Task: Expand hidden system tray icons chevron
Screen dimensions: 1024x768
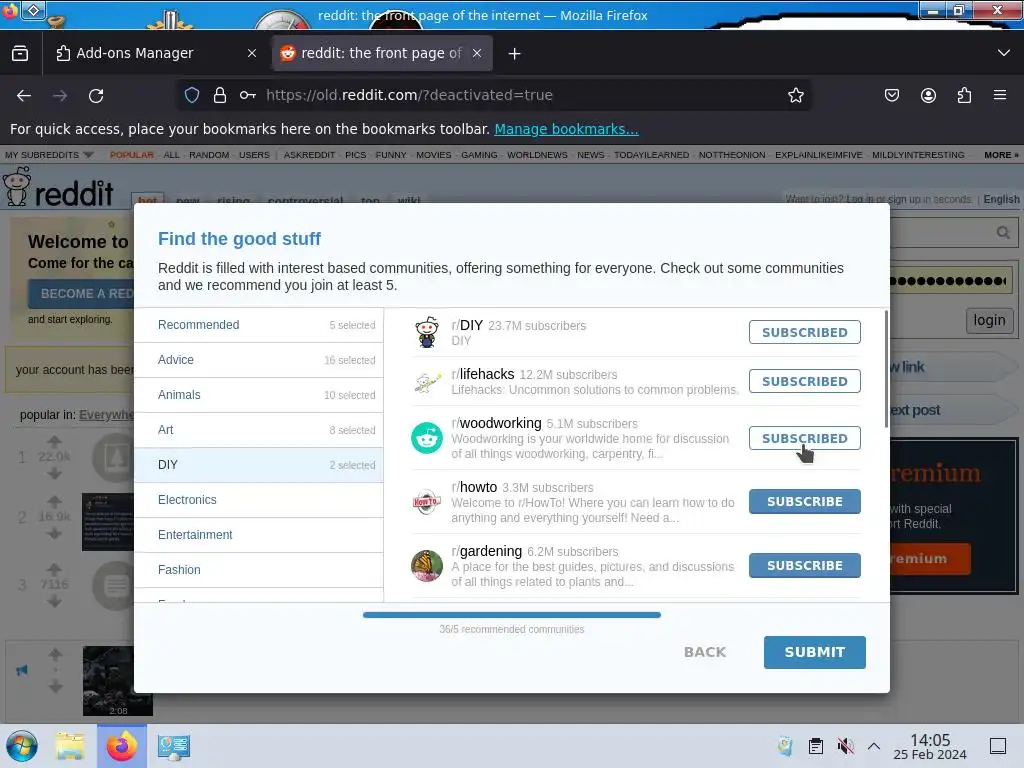Action: (874, 746)
